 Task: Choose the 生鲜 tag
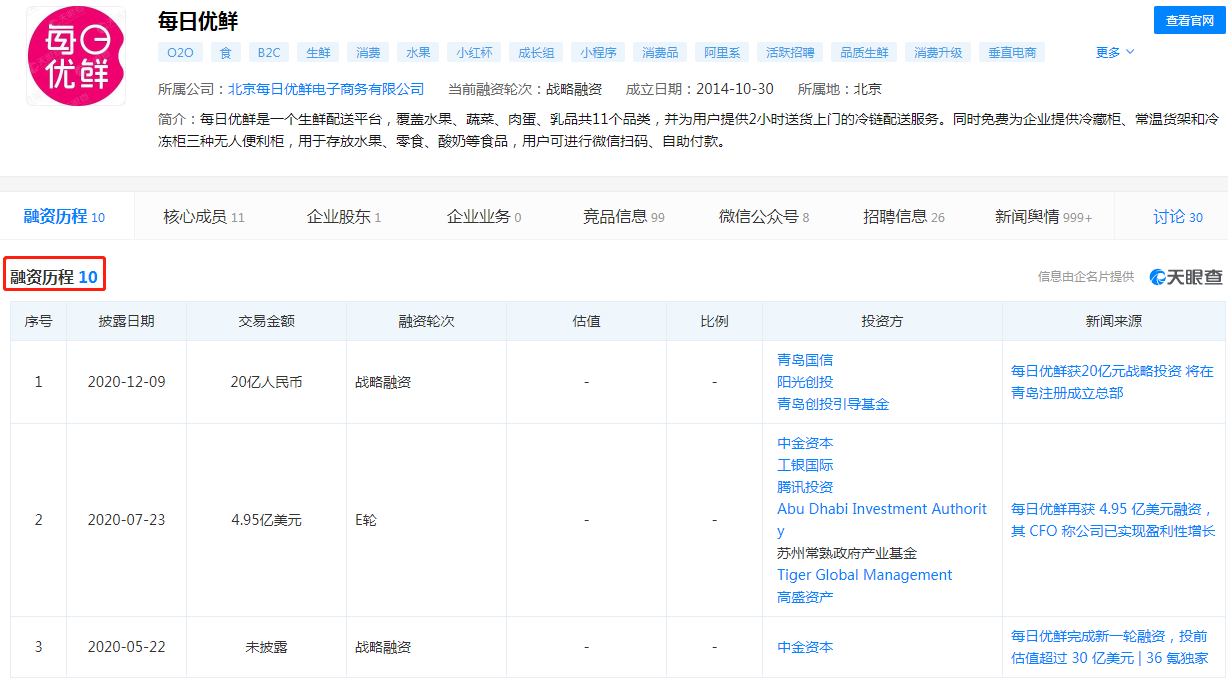click(x=318, y=52)
